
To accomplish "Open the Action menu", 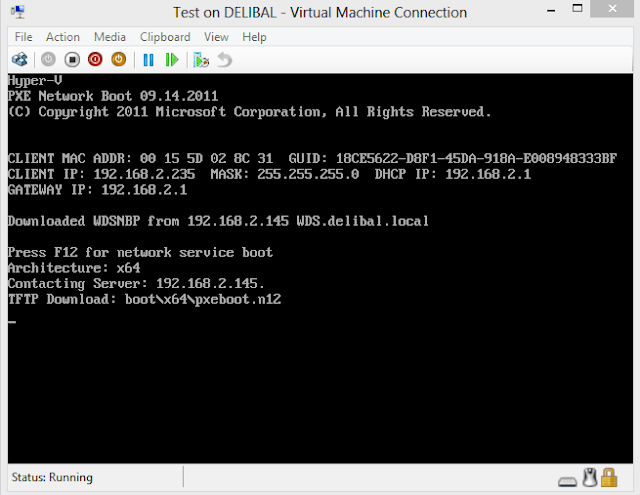I will [x=63, y=37].
